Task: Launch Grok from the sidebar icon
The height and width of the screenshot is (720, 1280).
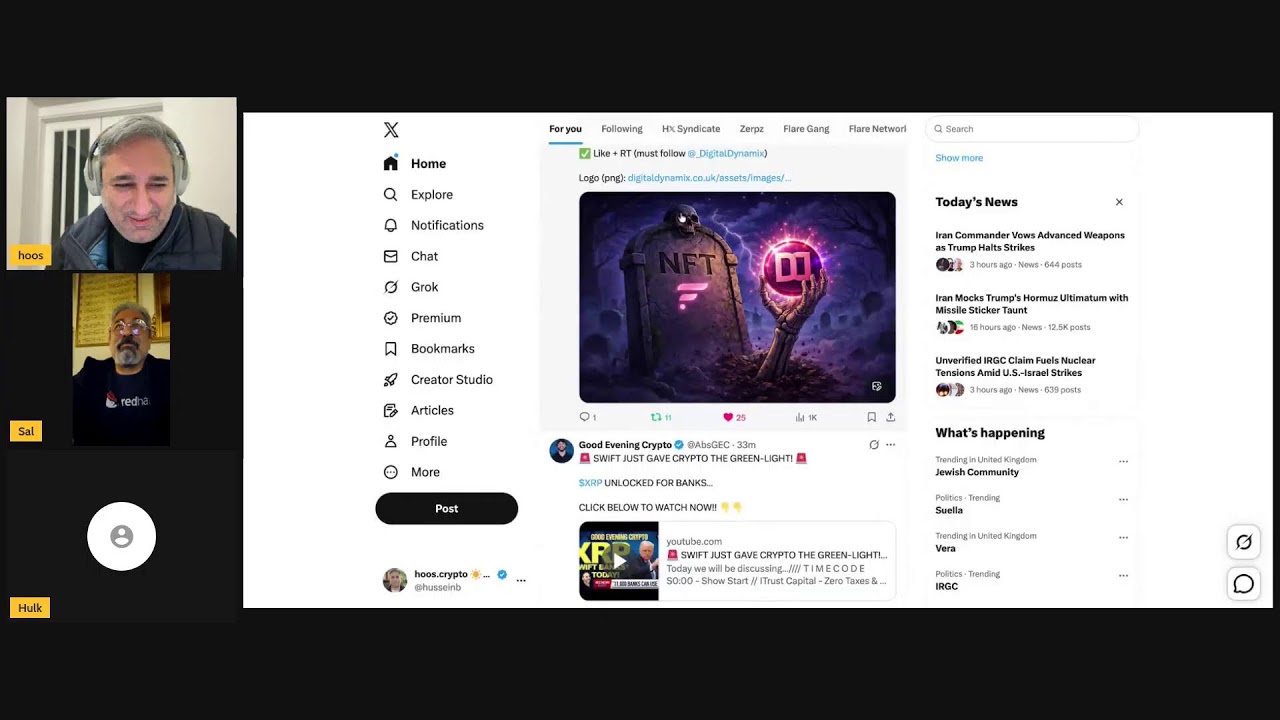Action: (391, 287)
